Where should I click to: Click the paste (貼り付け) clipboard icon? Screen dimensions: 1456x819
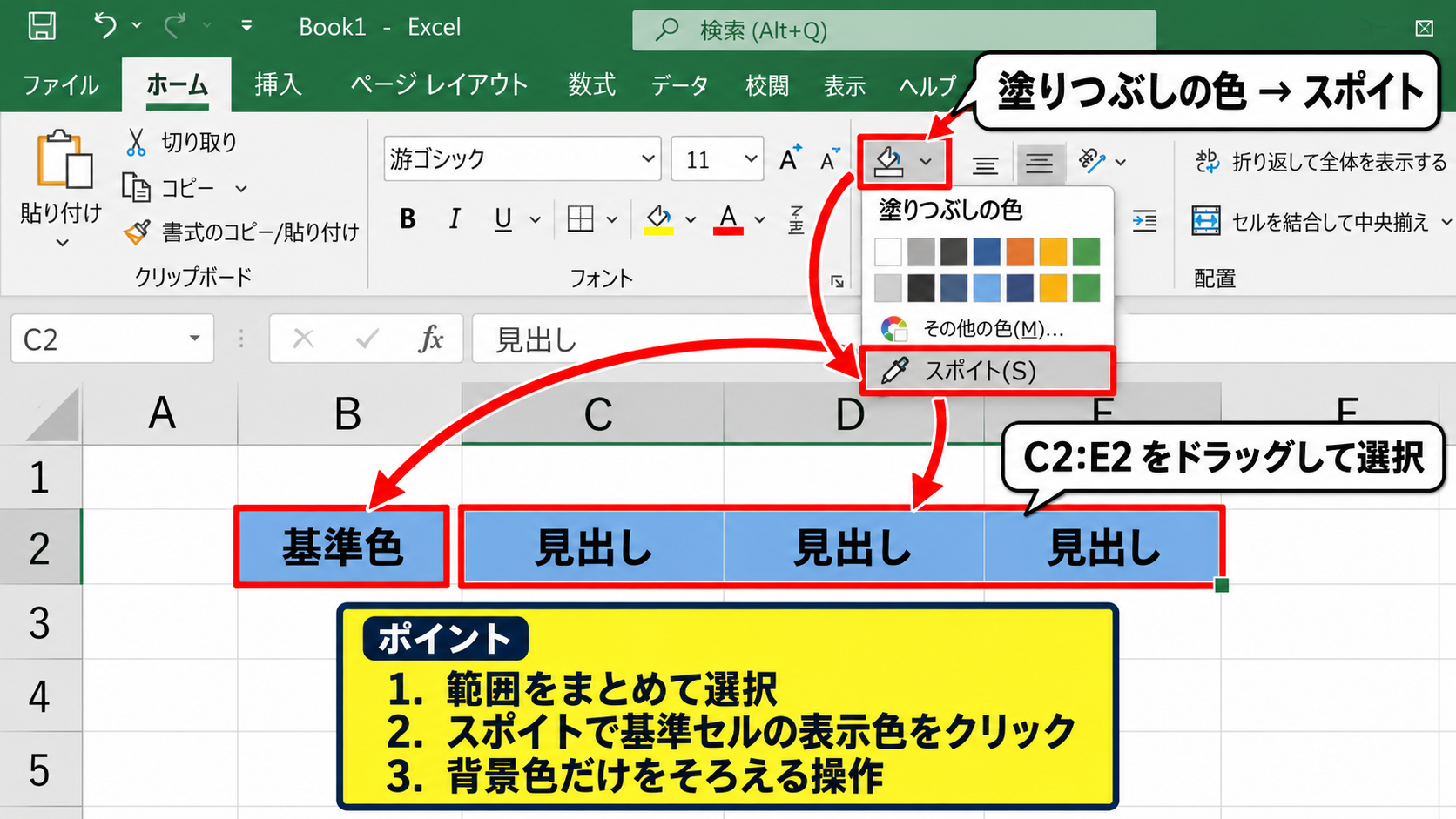pos(64,159)
